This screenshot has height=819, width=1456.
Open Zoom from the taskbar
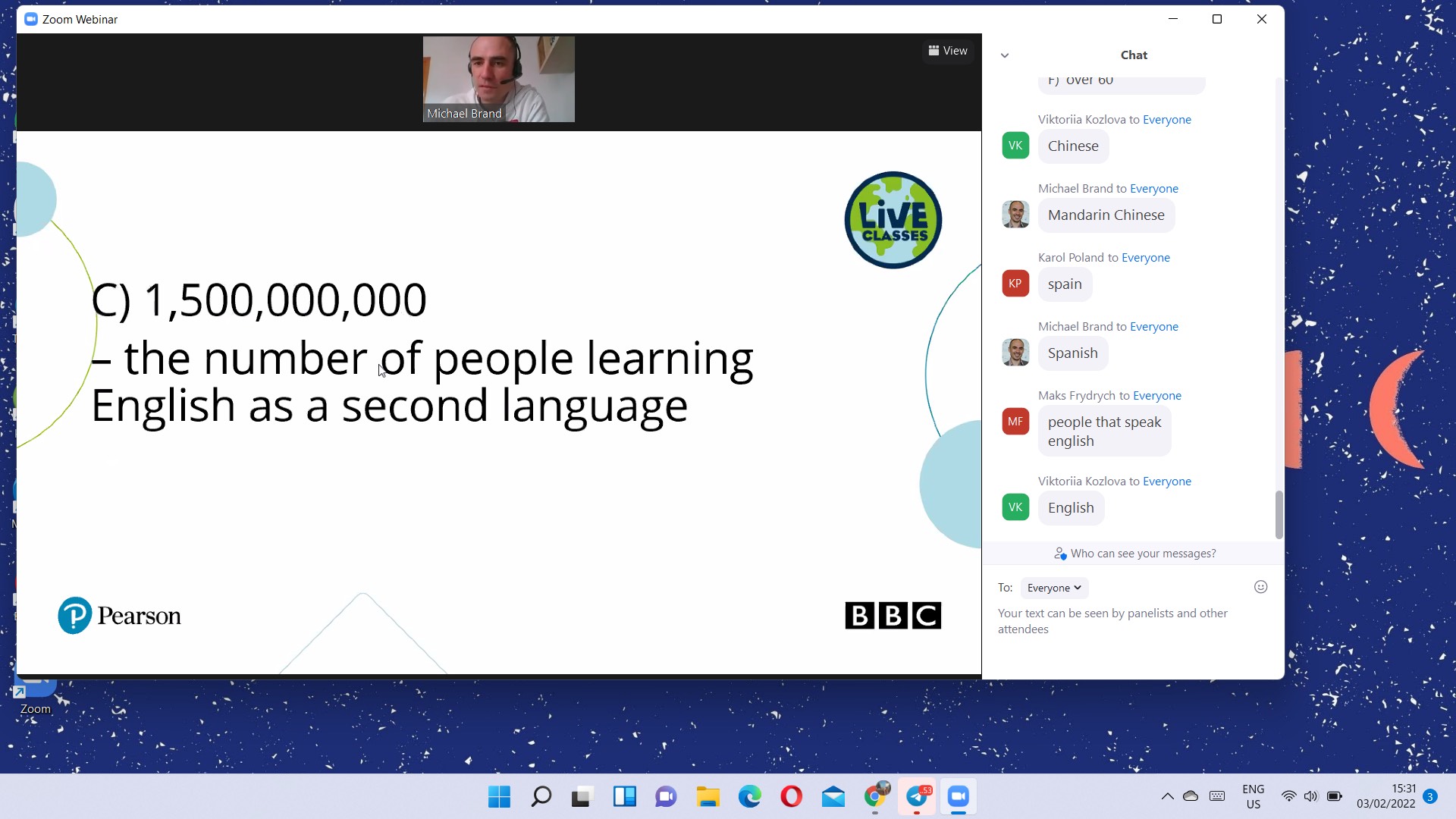pos(959,796)
